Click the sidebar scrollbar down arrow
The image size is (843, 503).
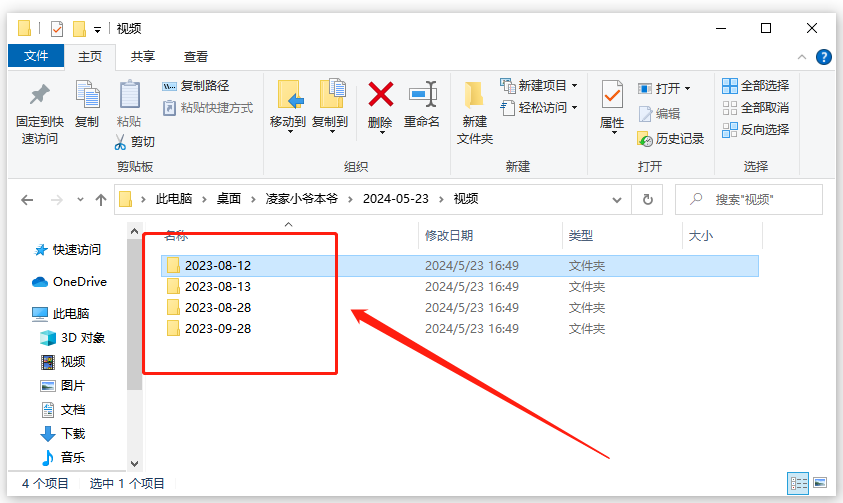pyautogui.click(x=134, y=463)
